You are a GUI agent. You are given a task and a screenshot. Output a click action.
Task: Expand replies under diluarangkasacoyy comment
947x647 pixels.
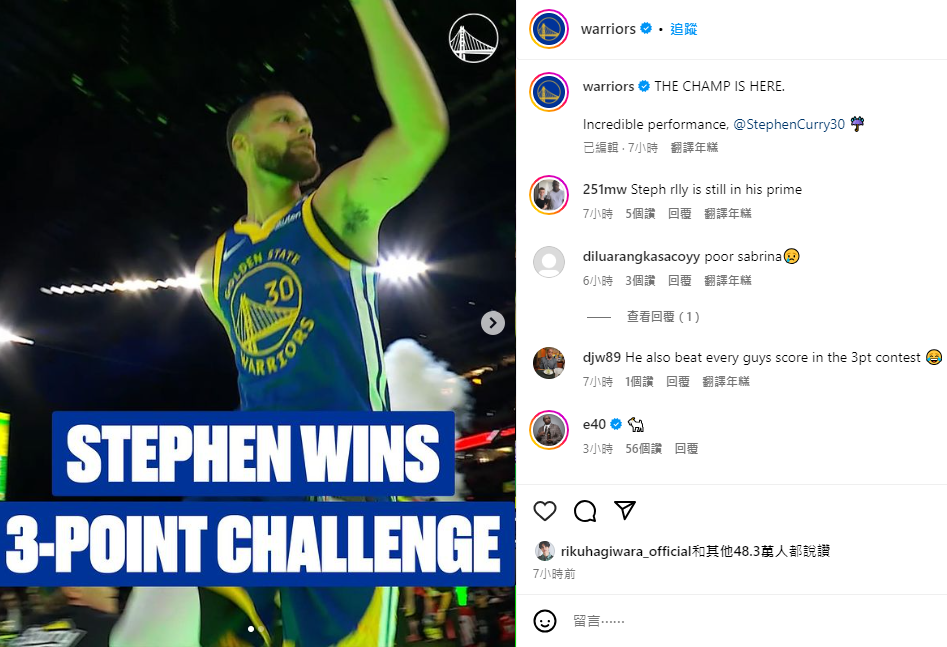point(663,317)
